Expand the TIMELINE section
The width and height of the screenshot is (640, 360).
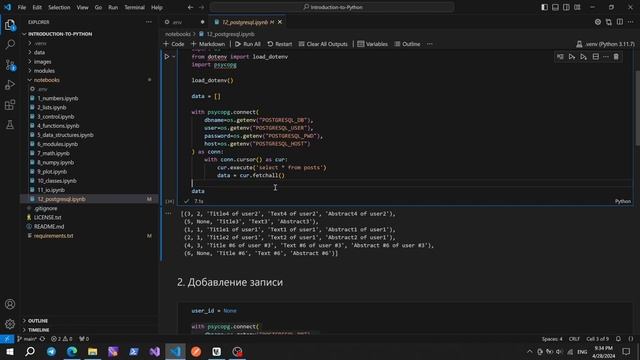38,330
